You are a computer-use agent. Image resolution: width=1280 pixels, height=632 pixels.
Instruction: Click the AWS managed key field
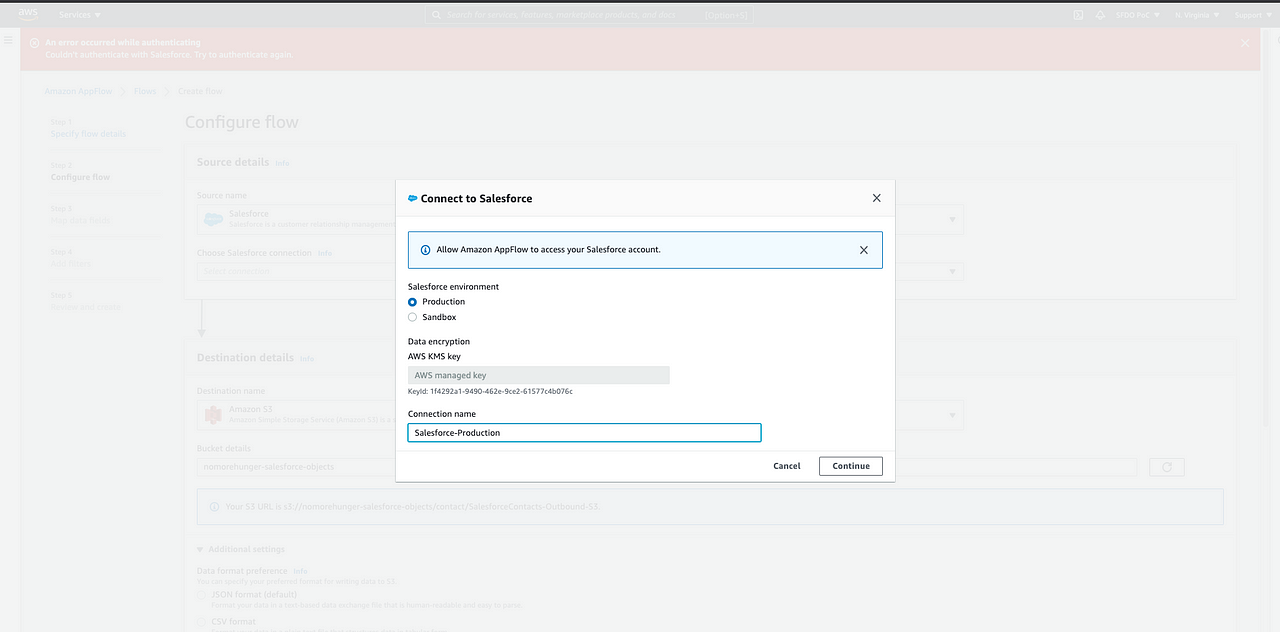(x=539, y=375)
